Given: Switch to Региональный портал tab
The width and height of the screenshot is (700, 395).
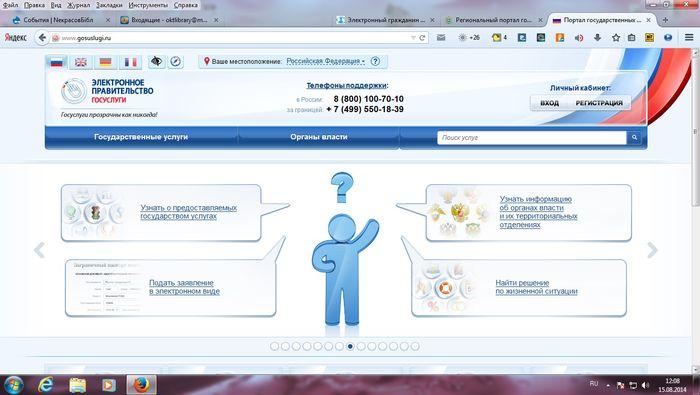Looking at the screenshot, I should coord(493,20).
